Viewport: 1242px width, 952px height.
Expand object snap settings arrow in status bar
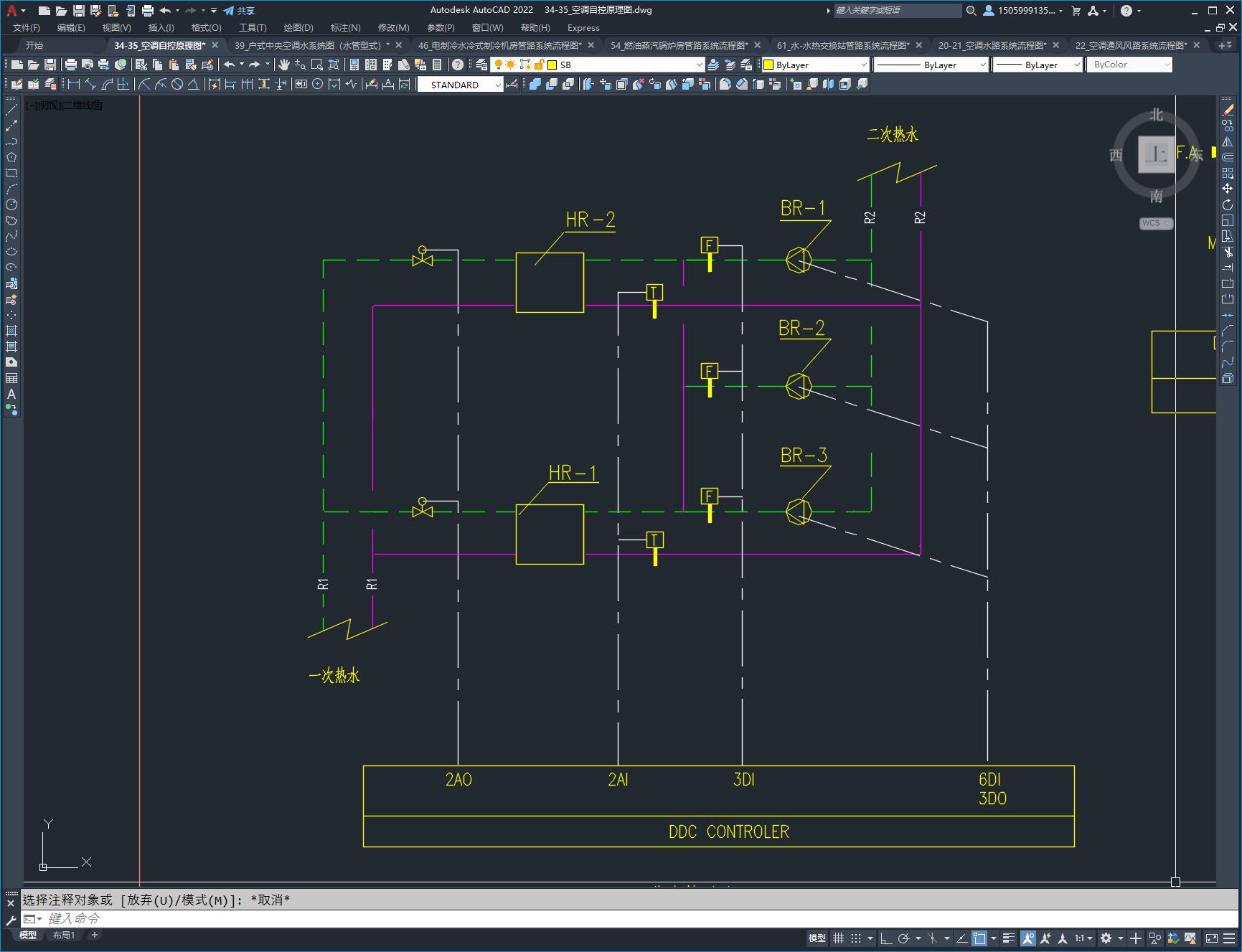pyautogui.click(x=994, y=938)
